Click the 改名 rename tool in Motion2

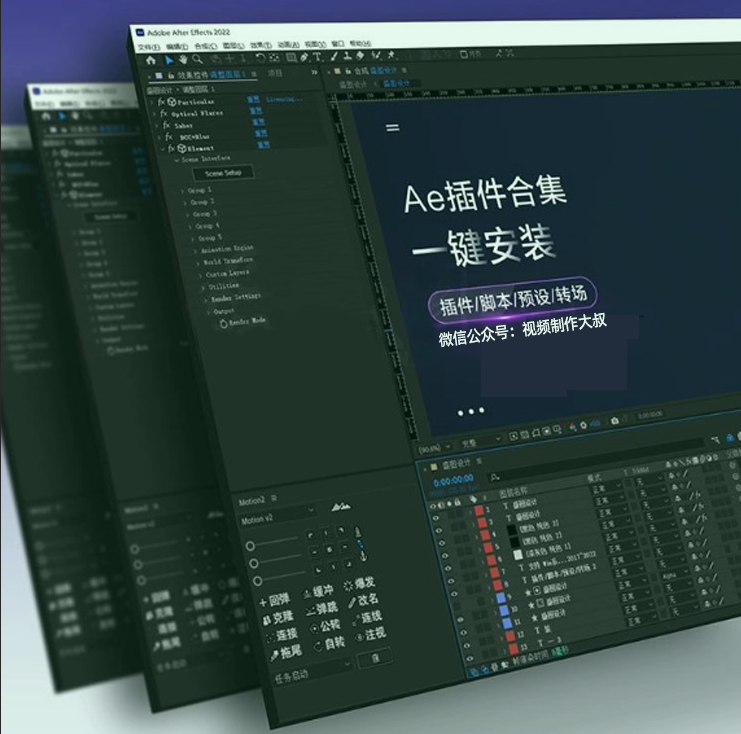click(x=363, y=600)
